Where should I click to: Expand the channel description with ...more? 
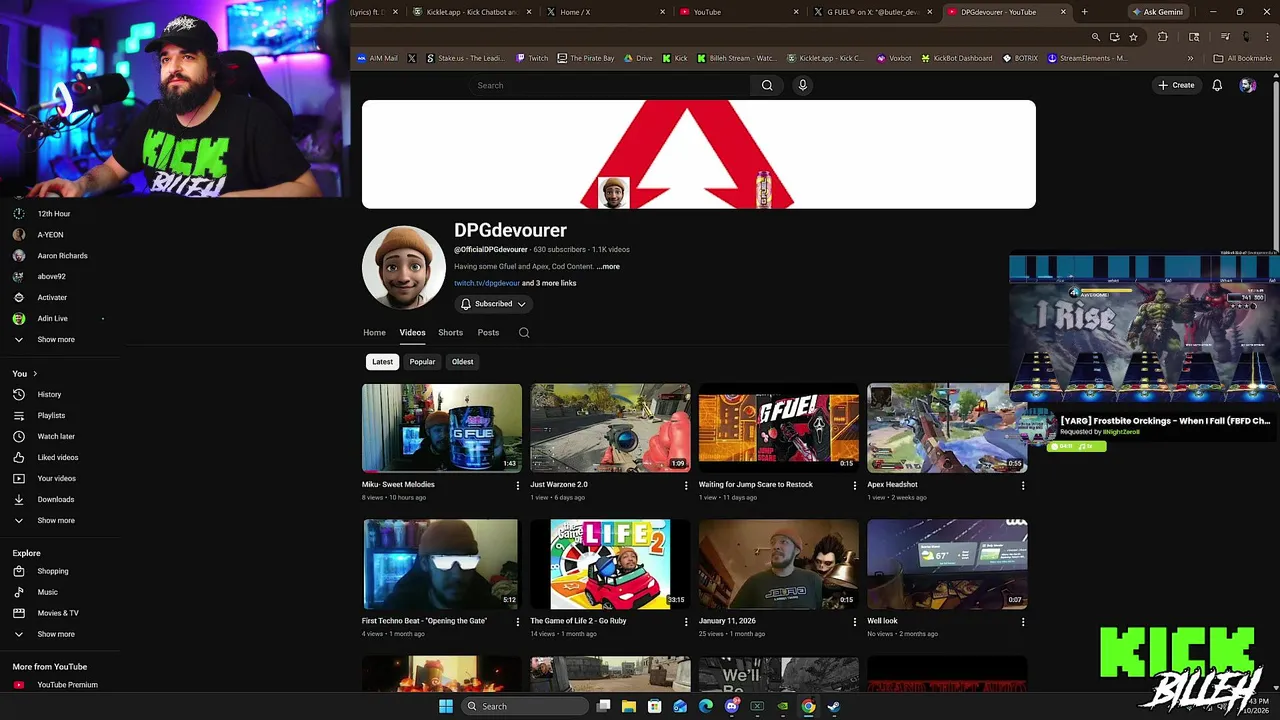click(608, 267)
